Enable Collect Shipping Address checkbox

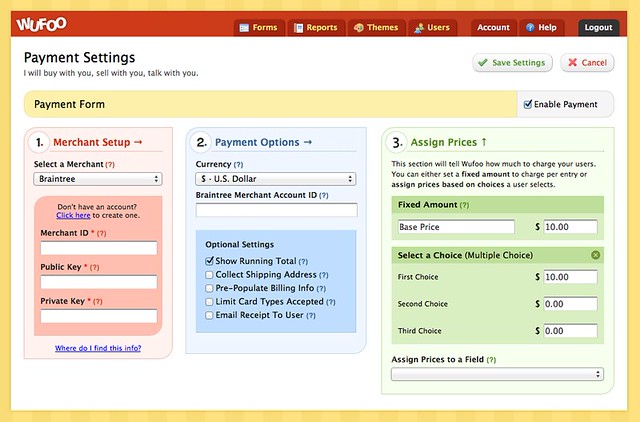209,275
